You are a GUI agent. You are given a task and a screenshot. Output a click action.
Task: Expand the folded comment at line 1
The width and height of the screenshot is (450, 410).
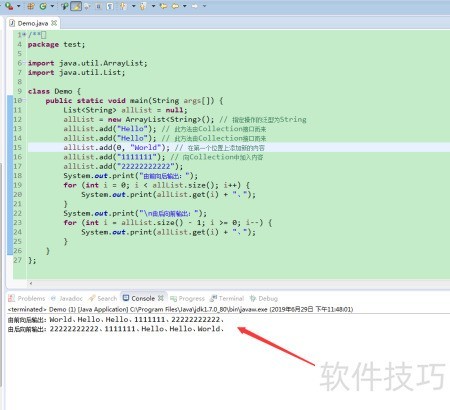click(24, 35)
